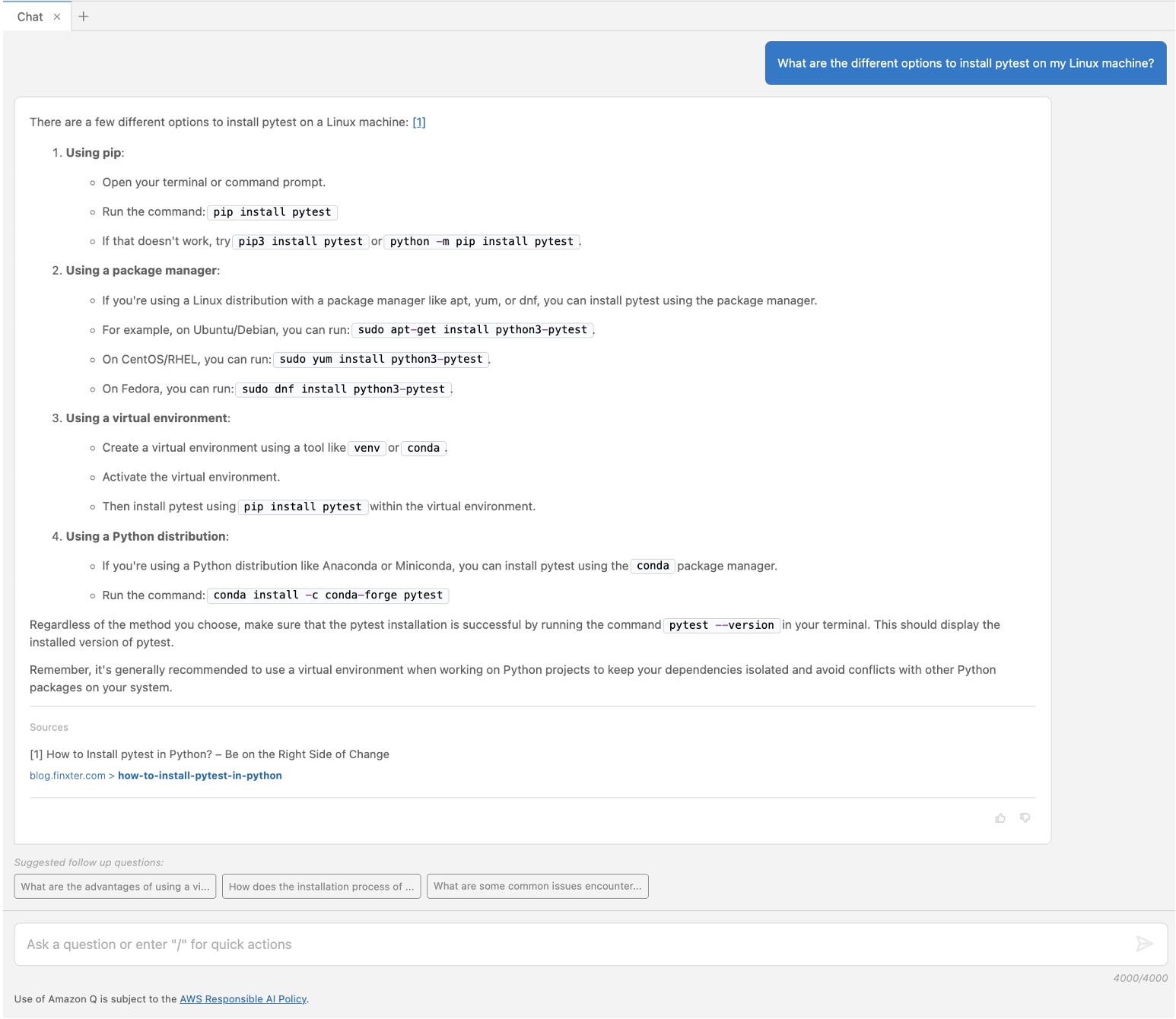
Task: Click the user's pytest question bubble
Action: pyautogui.click(x=965, y=63)
